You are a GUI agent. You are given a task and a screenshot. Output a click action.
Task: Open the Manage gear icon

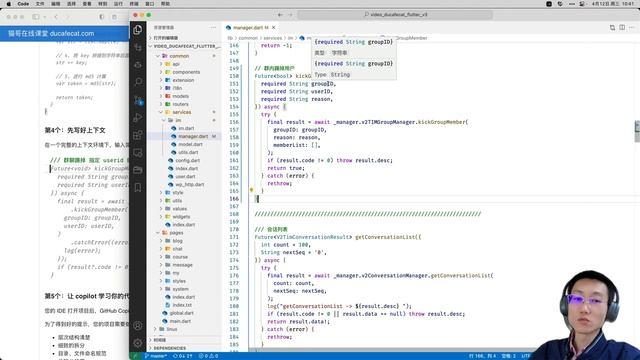click(x=138, y=343)
